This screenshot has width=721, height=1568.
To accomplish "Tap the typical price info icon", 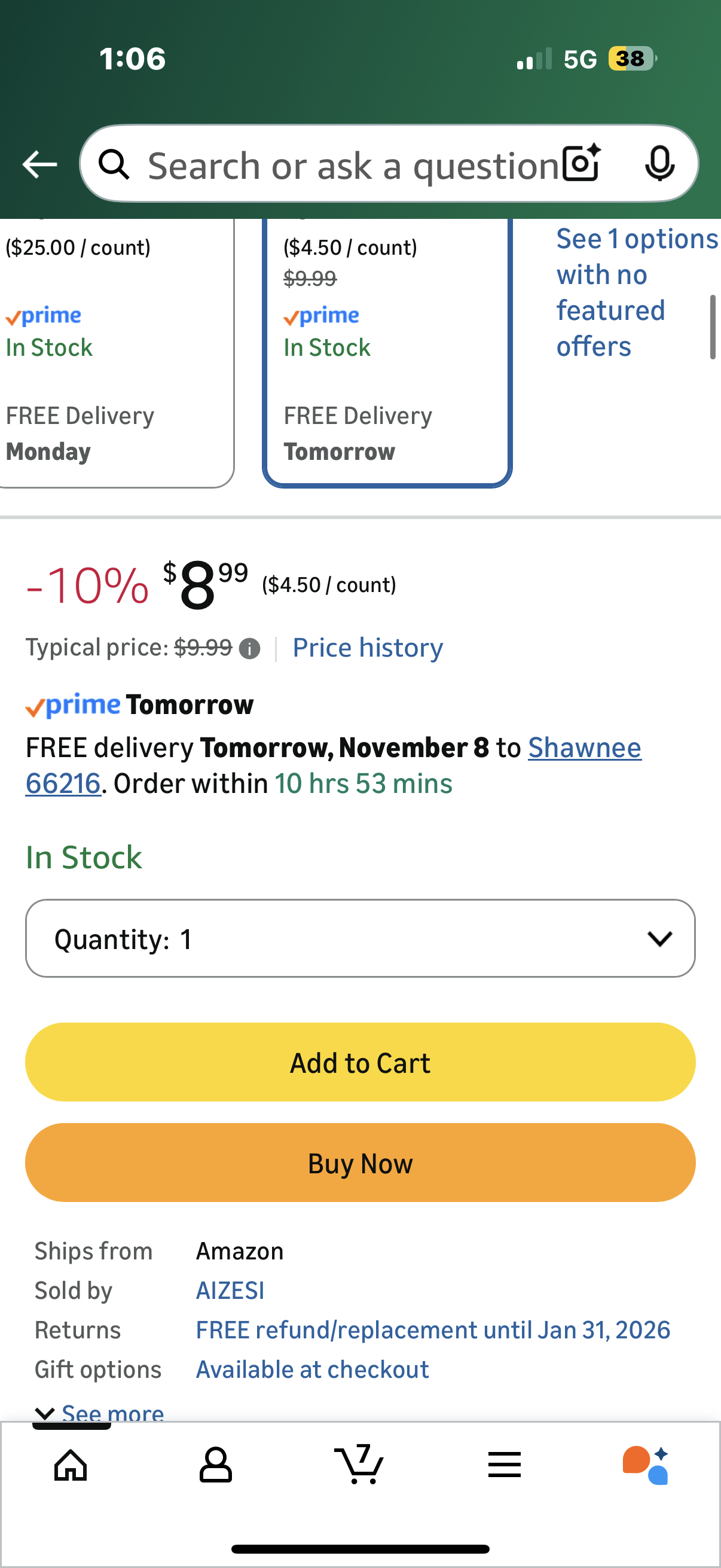I will coord(249,649).
